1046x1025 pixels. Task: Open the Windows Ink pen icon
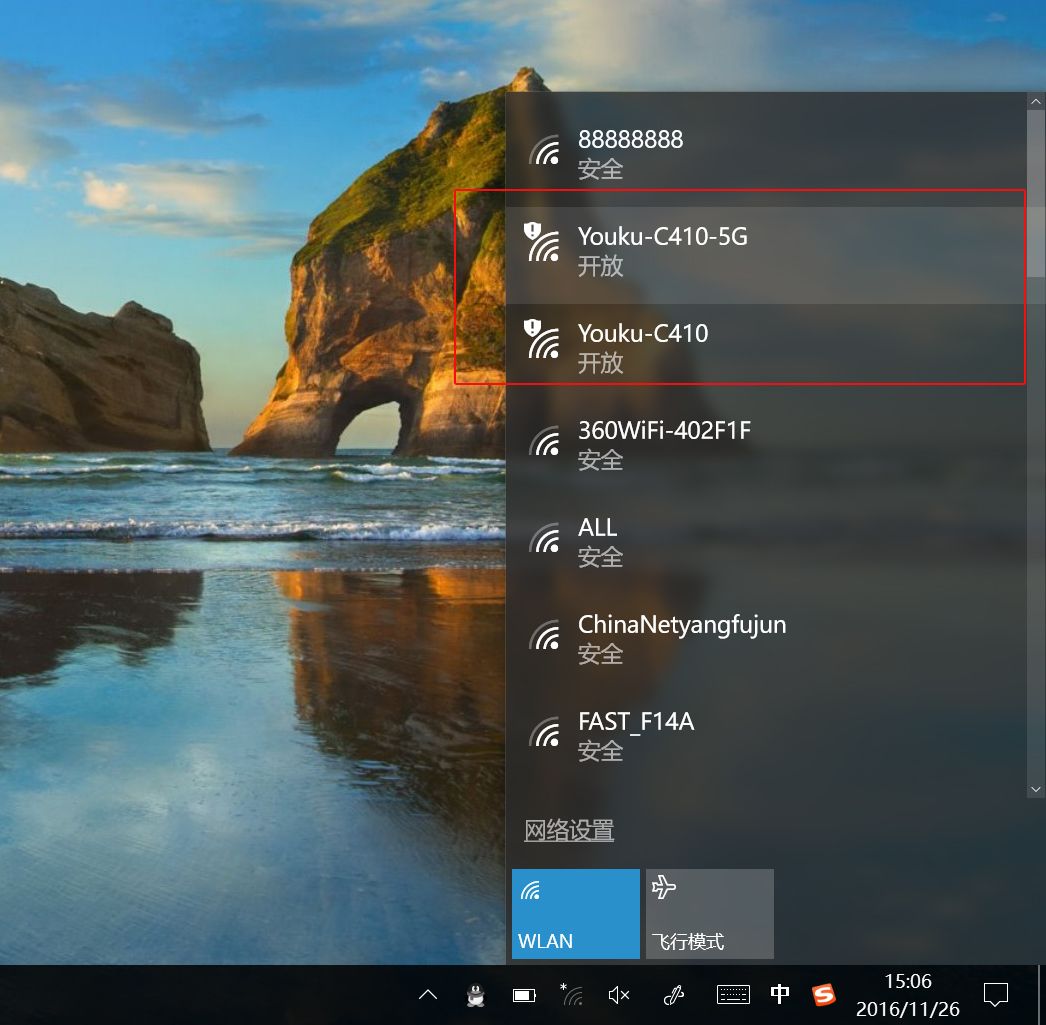[x=674, y=996]
